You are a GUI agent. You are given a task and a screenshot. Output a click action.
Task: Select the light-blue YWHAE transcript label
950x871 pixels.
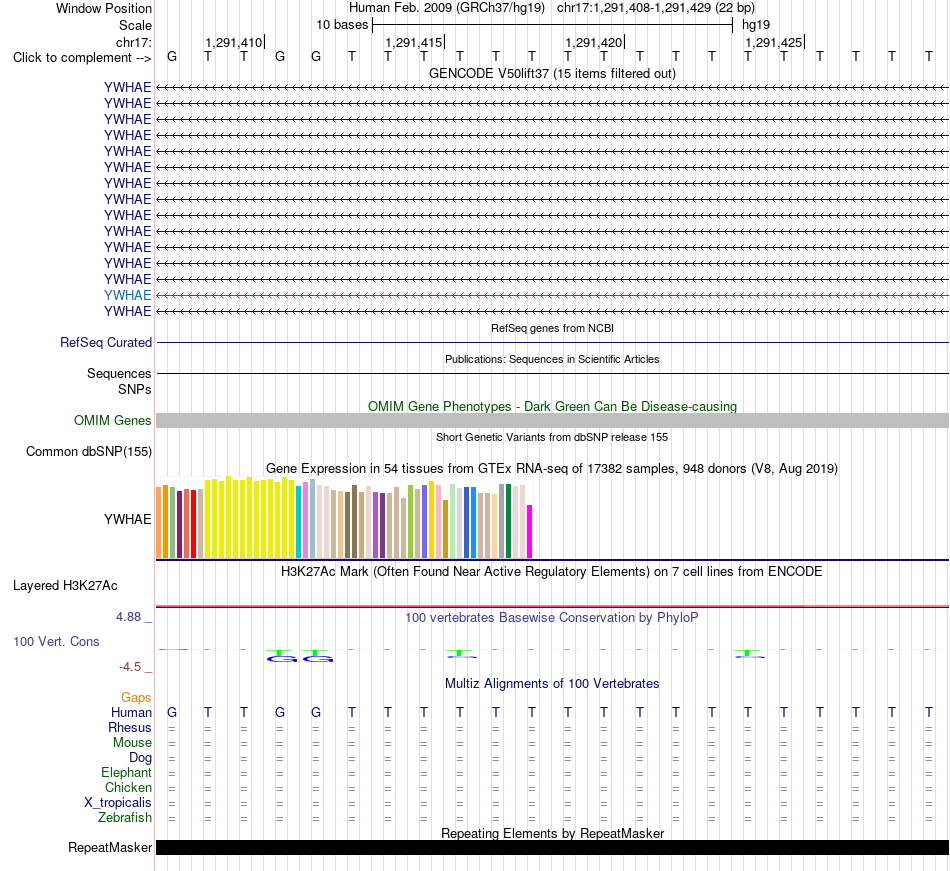(127, 295)
